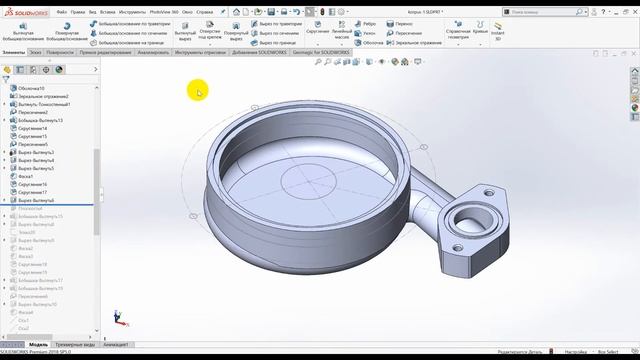This screenshot has height=360, width=640.
Task: Click the Hole Wizard (Отверстие под крепеж) icon
Action: click(210, 25)
